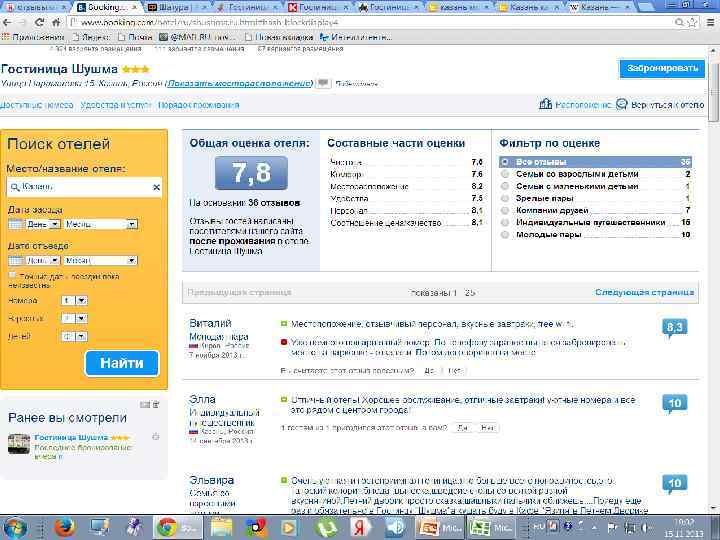Open the Порядок проживания page tab

point(198,105)
